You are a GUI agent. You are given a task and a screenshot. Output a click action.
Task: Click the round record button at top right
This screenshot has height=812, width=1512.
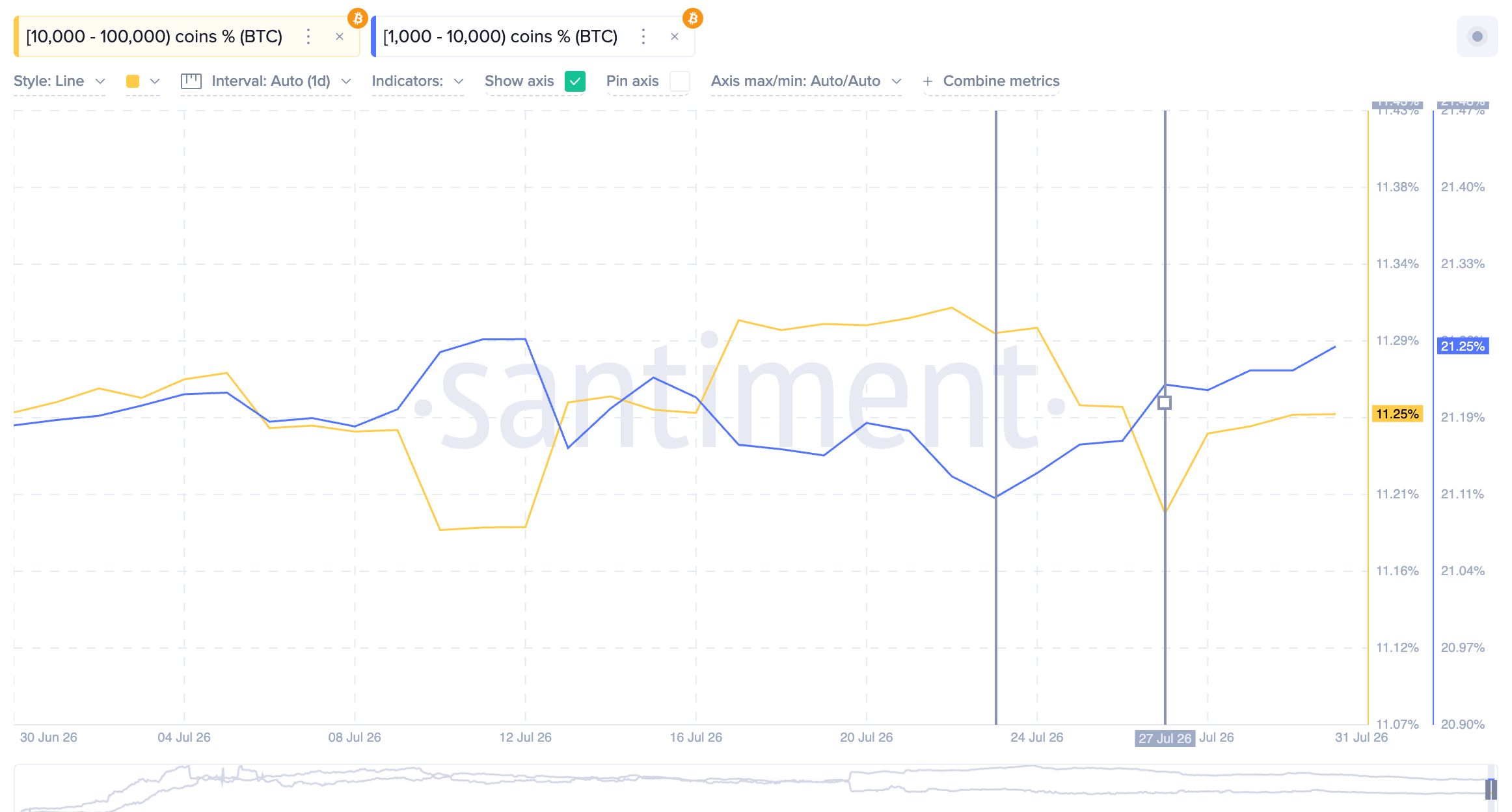coord(1477,36)
